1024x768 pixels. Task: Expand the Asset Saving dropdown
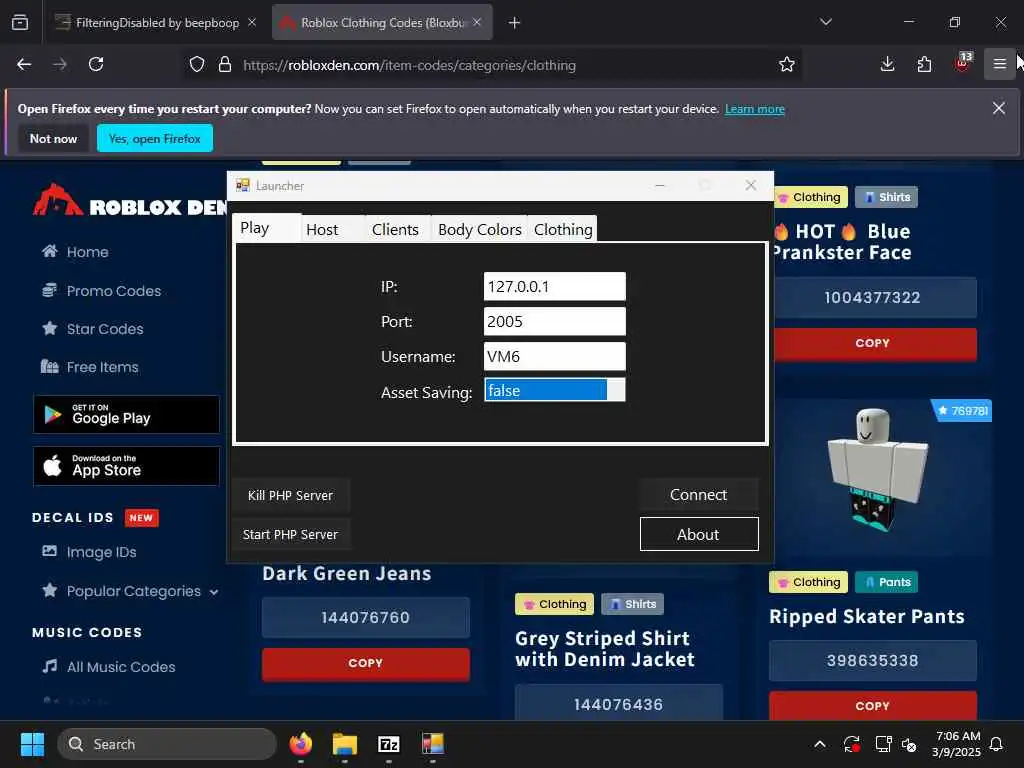pyautogui.click(x=554, y=391)
